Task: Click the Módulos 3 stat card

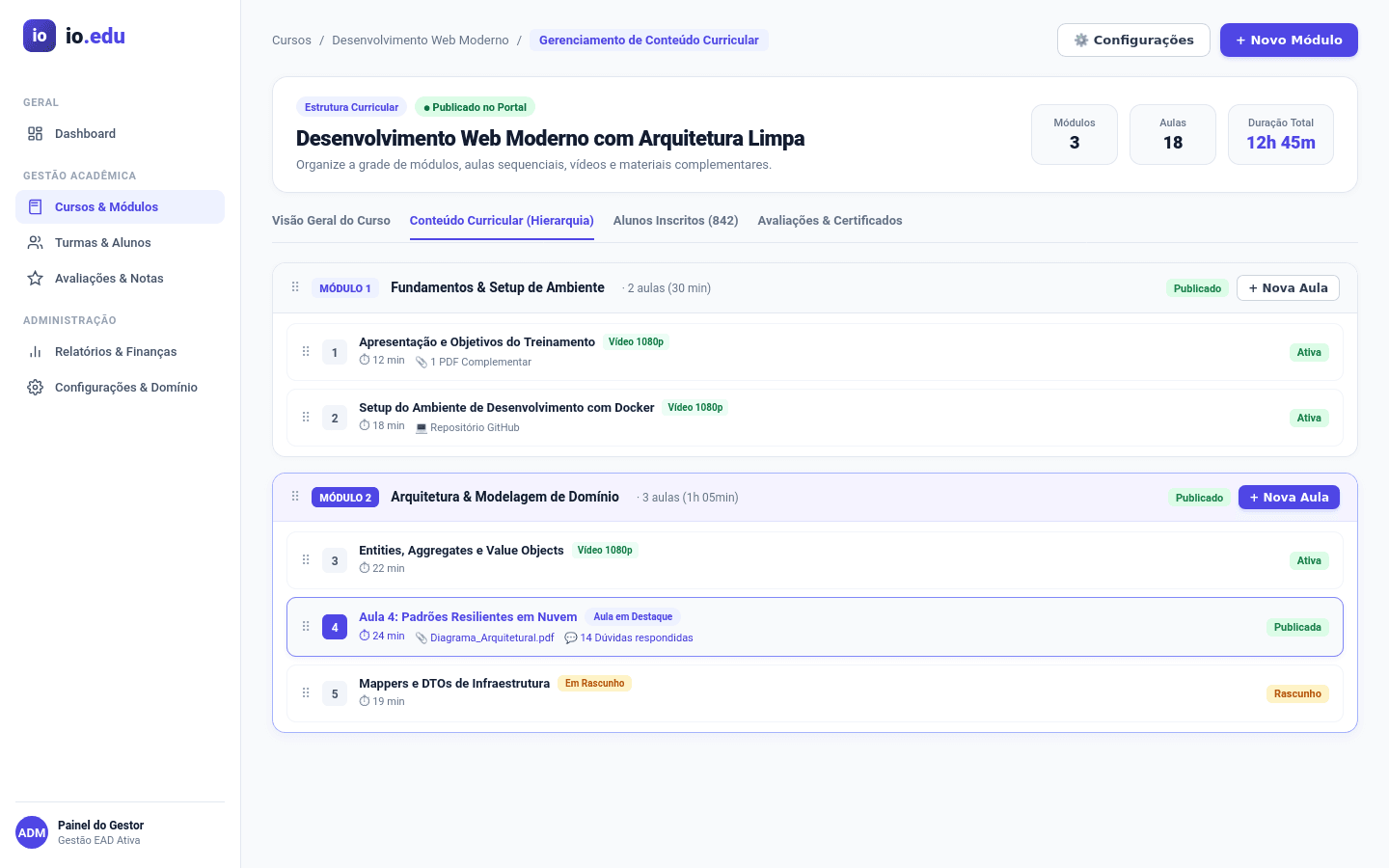Action: pos(1075,135)
